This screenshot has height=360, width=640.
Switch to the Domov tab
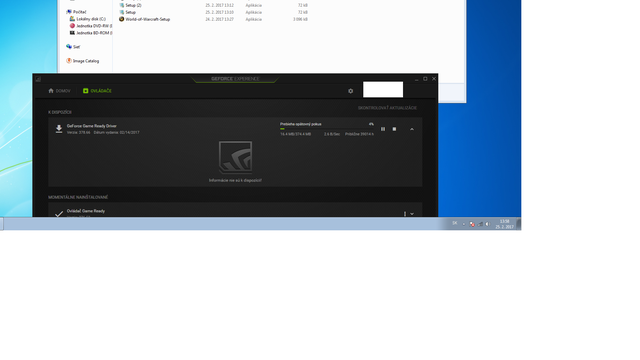tap(59, 91)
